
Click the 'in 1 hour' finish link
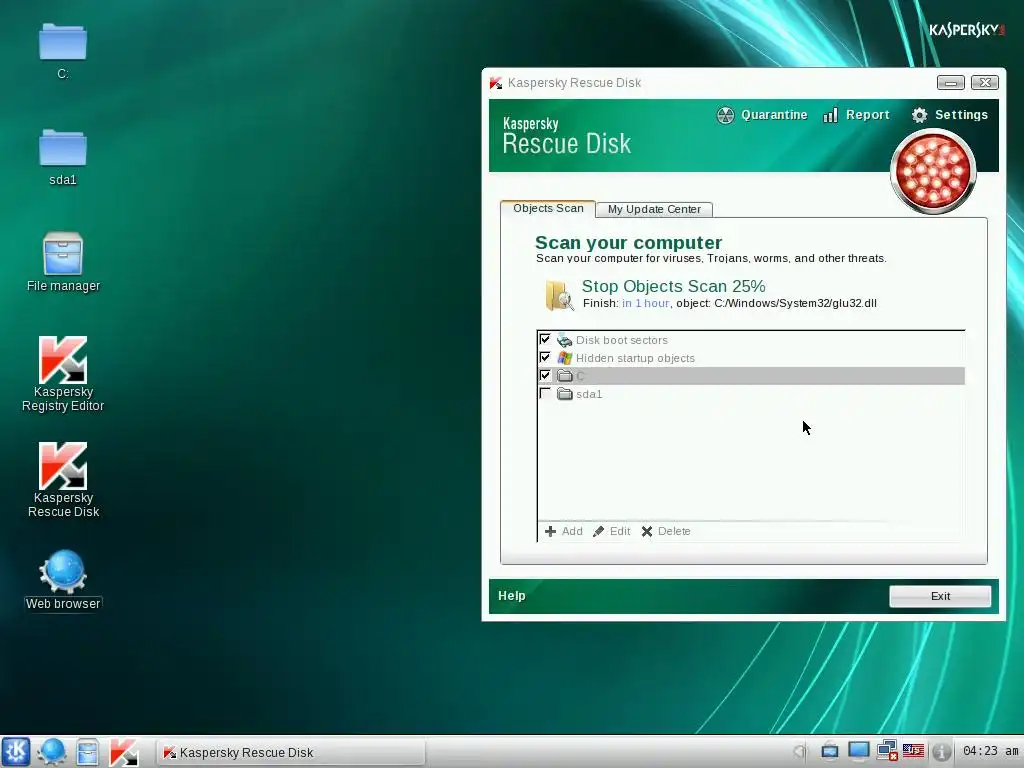coord(645,303)
